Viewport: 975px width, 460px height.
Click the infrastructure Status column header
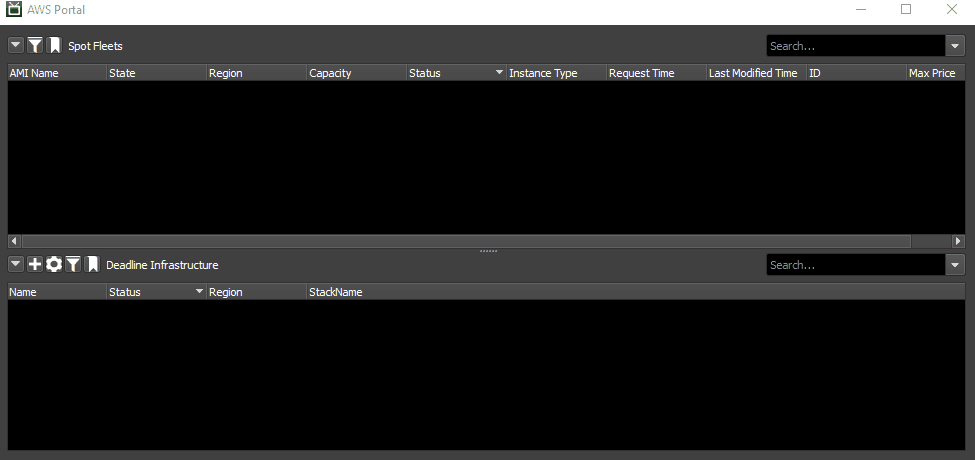pyautogui.click(x=157, y=292)
